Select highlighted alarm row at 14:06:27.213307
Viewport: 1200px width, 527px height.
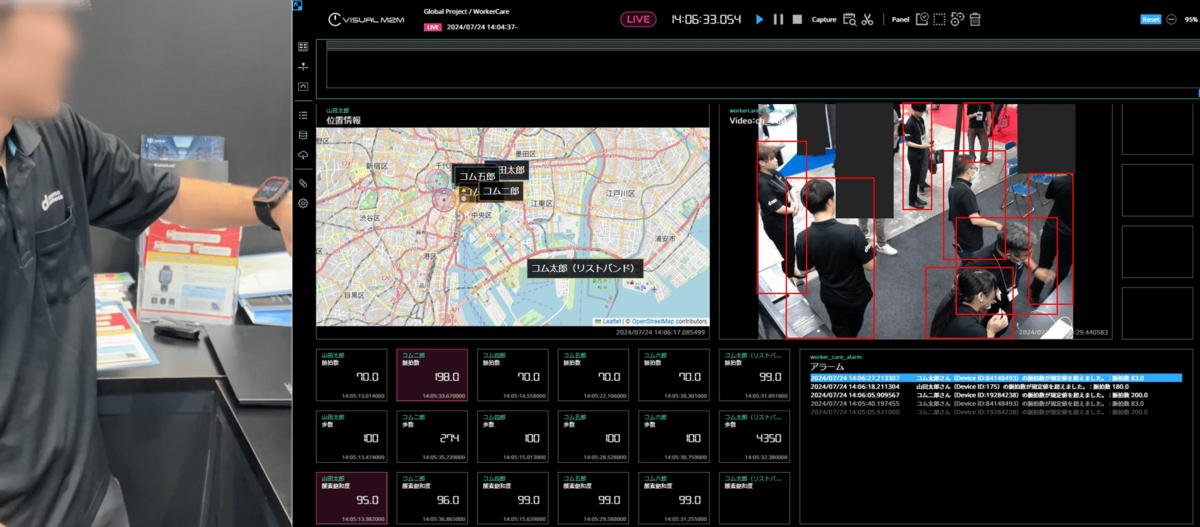click(995, 378)
